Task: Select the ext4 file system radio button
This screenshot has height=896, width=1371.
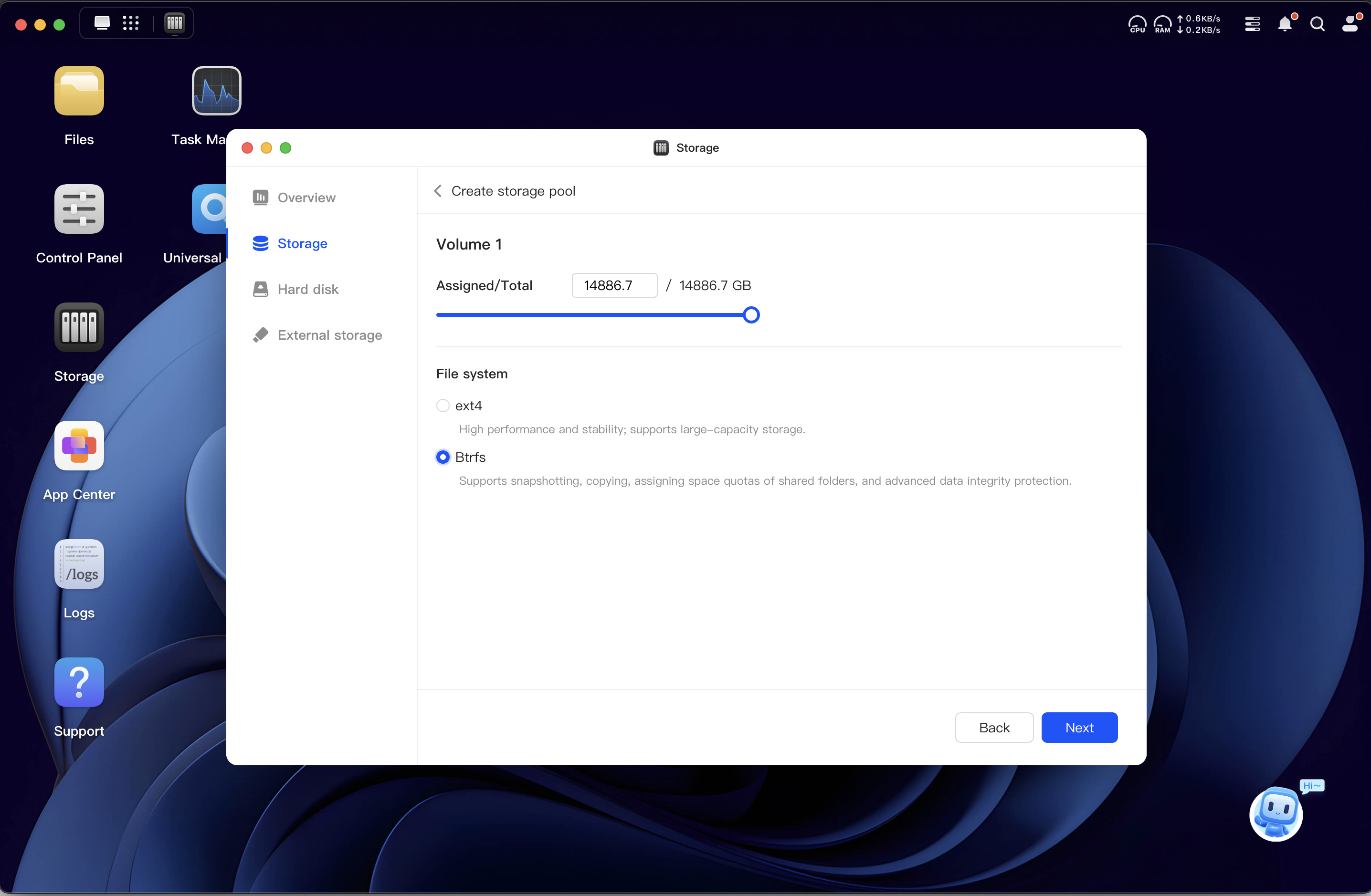Action: pos(443,406)
